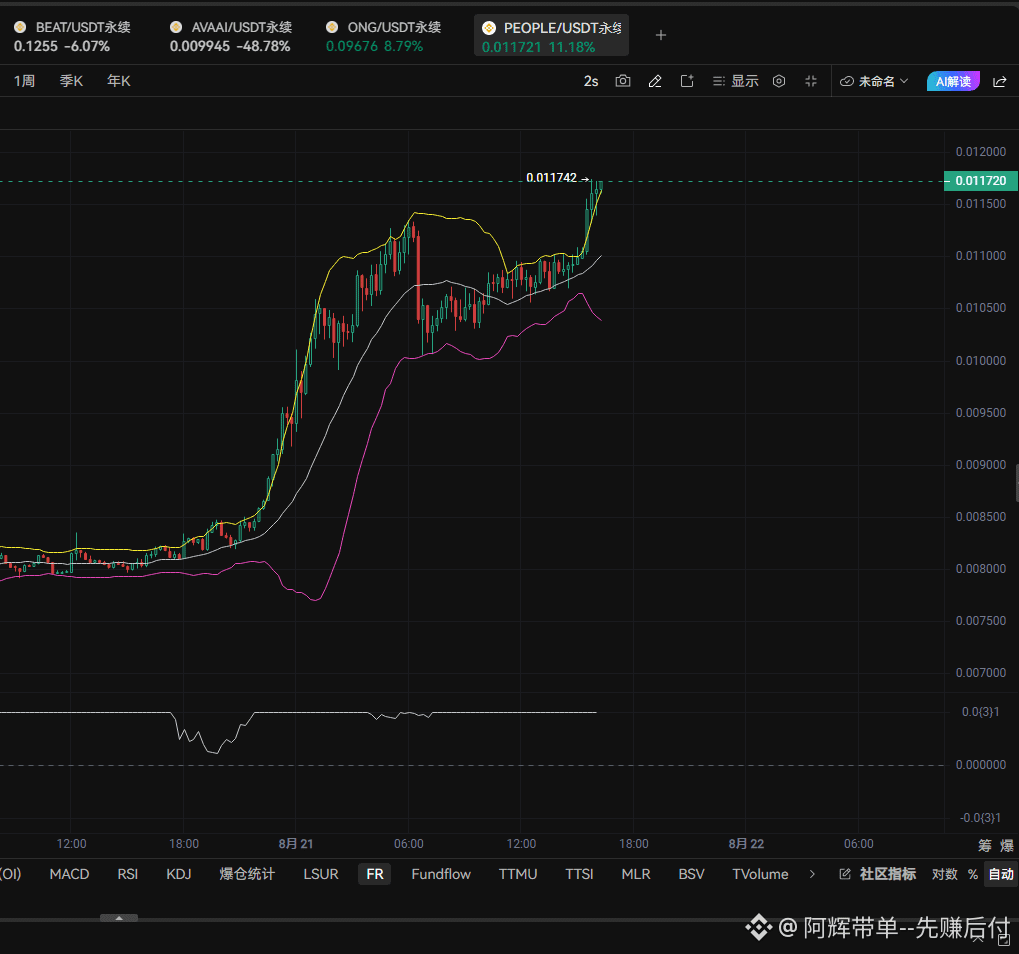Click the 0.011720 current price label
This screenshot has width=1019, height=954.
tap(980, 181)
